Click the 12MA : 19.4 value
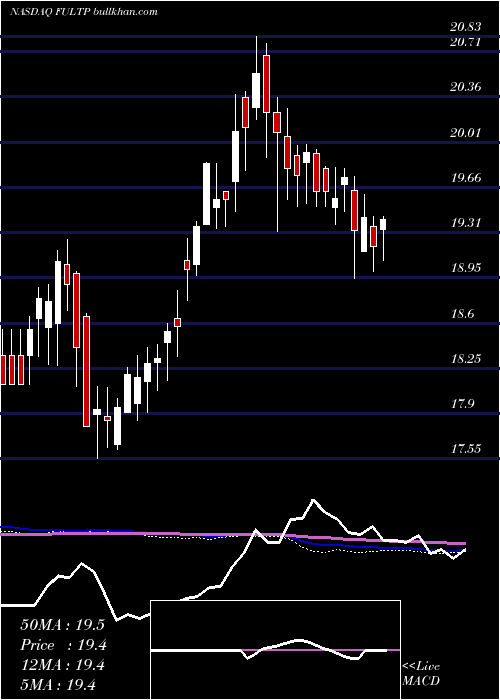 [62, 665]
